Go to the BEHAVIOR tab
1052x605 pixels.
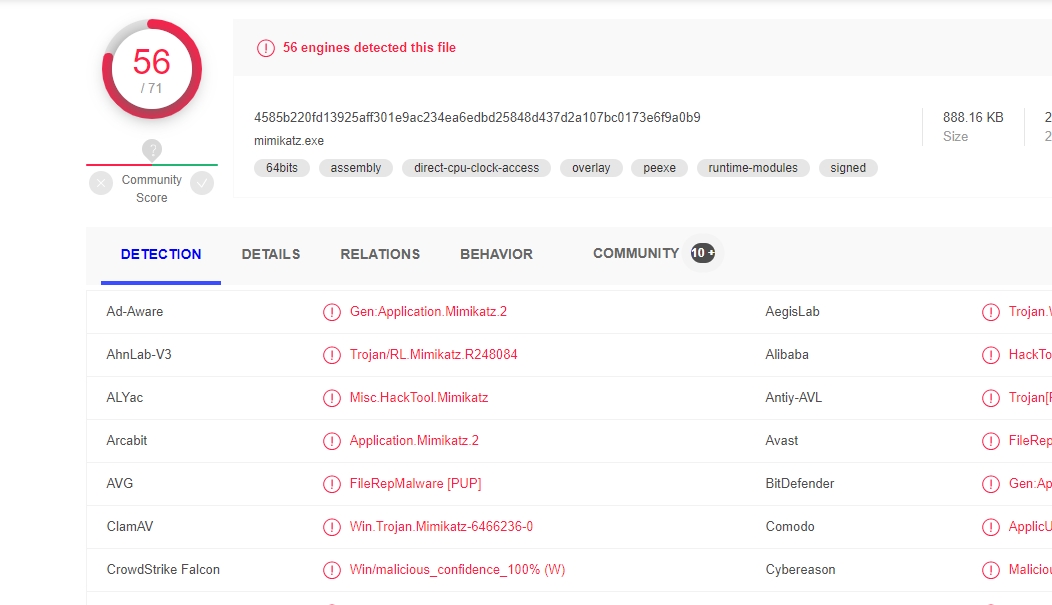[x=496, y=254]
